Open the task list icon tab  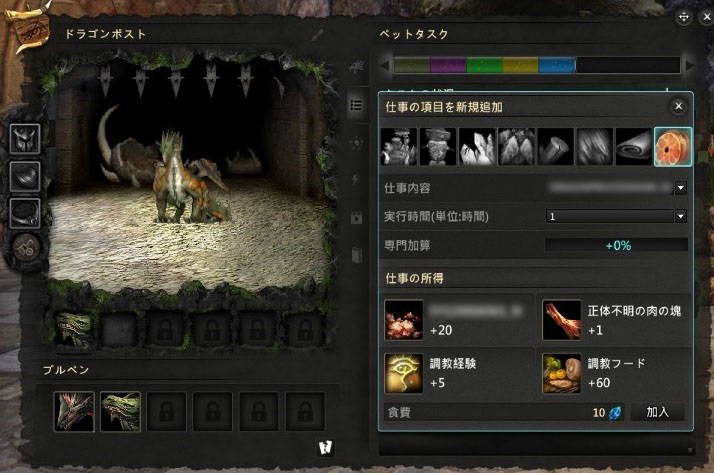(356, 105)
